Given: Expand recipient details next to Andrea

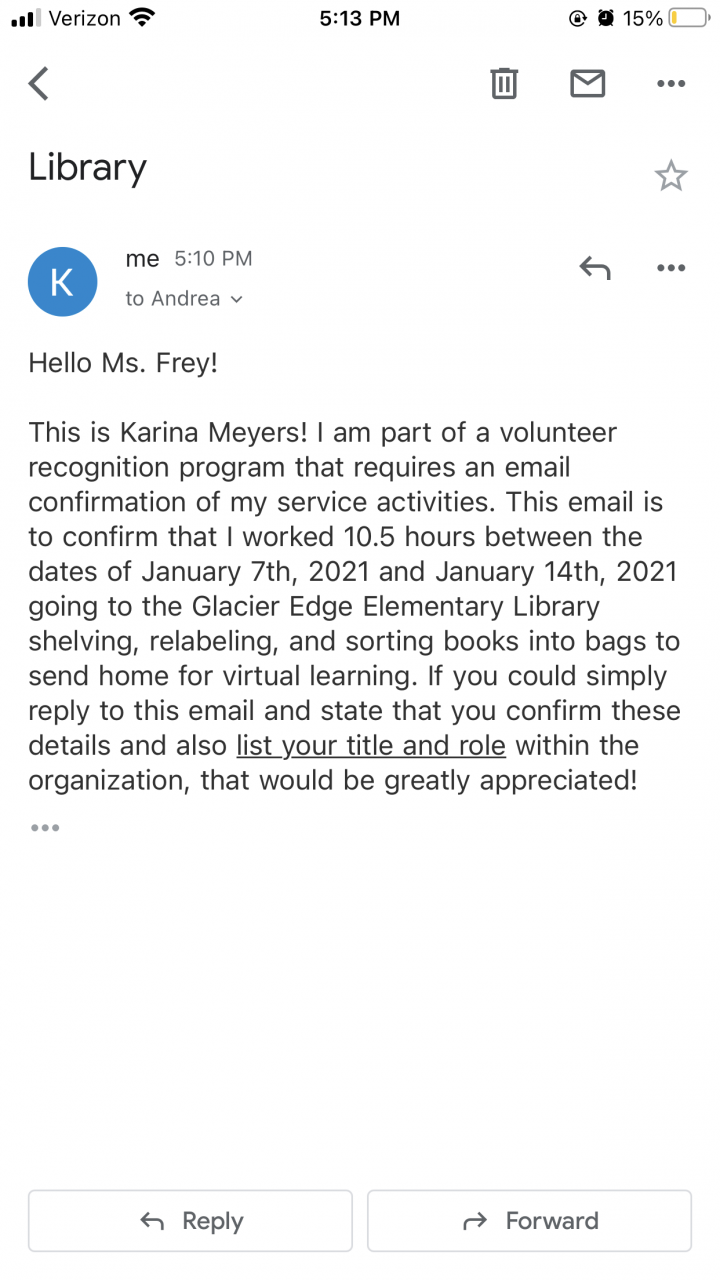Looking at the screenshot, I should click(x=237, y=299).
